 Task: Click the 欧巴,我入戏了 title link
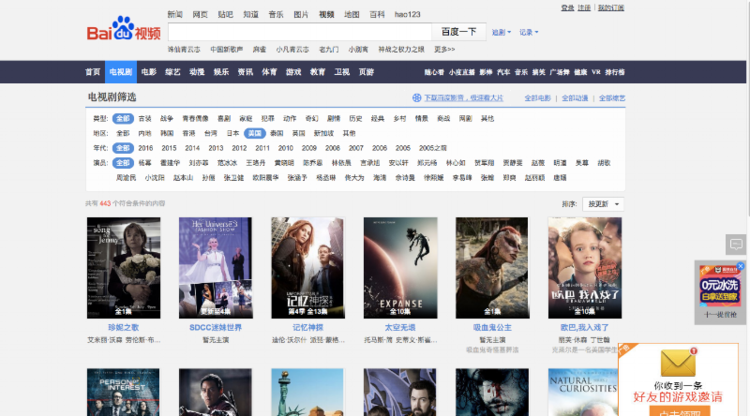point(585,328)
